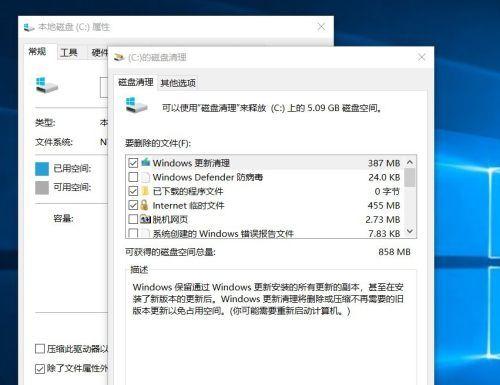This screenshot has width=500, height=385.
Task: Select 脱机网页 row text
Action: pos(170,219)
